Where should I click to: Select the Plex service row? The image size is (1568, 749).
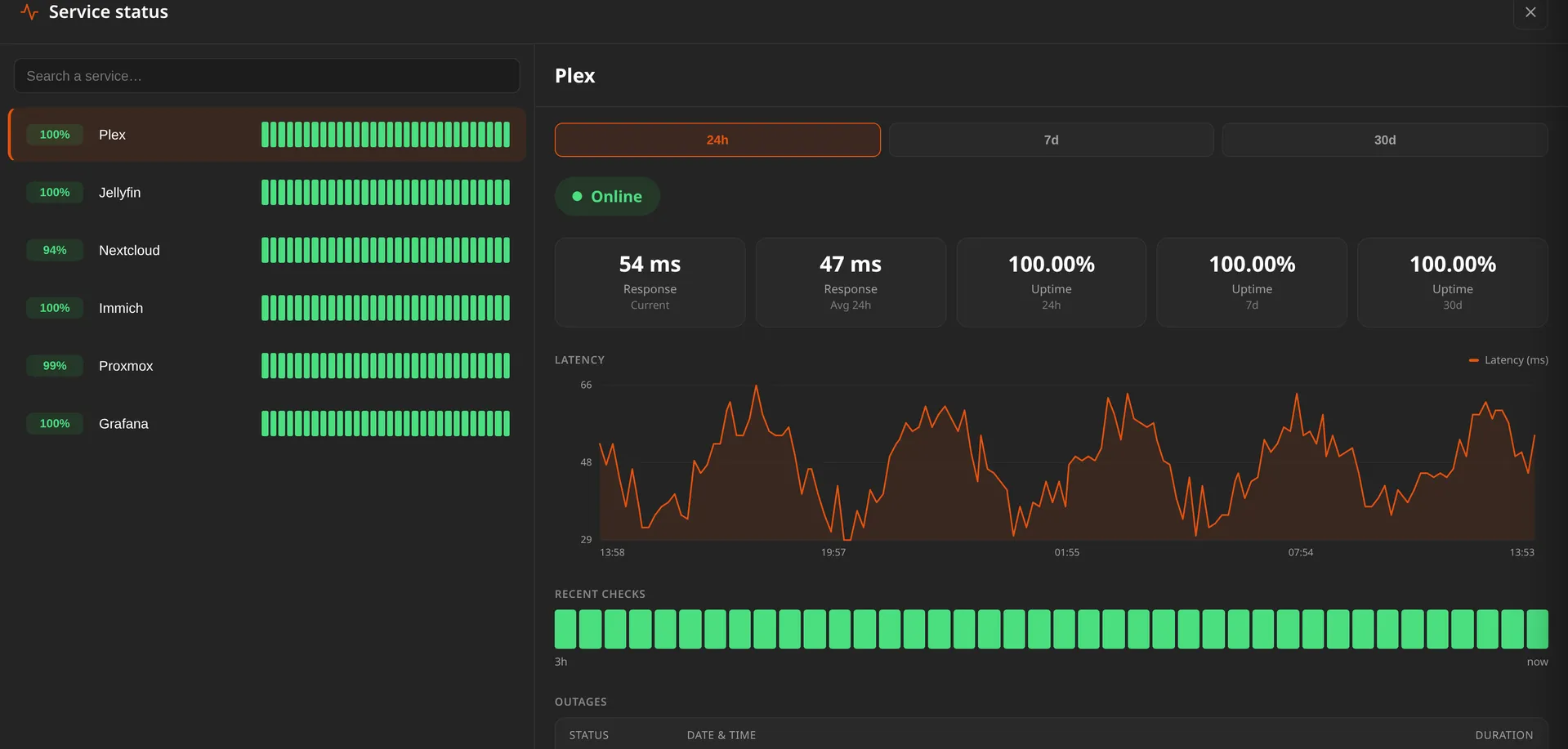267,135
